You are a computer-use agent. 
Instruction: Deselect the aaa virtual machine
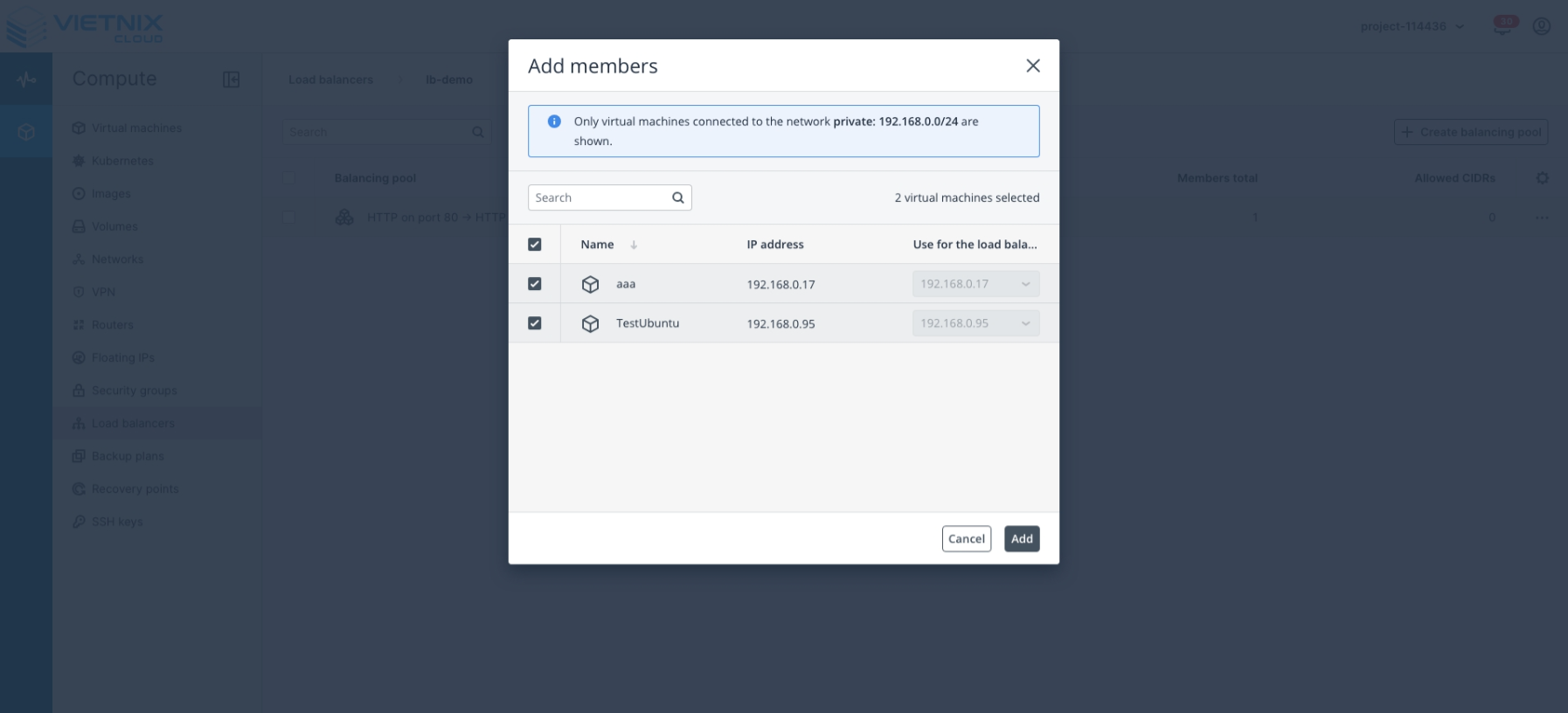[535, 283]
